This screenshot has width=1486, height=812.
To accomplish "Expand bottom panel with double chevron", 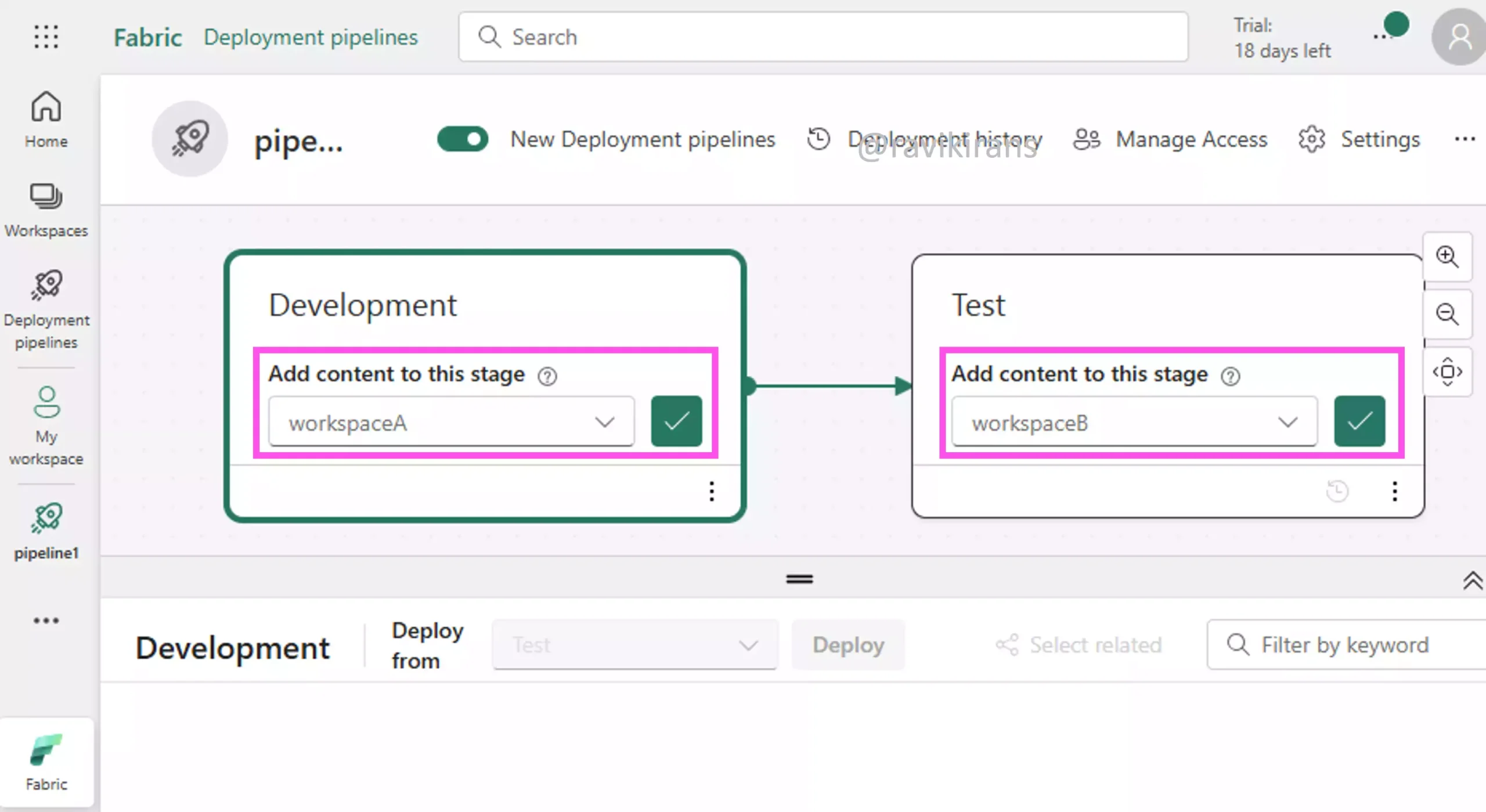I will (x=1473, y=580).
